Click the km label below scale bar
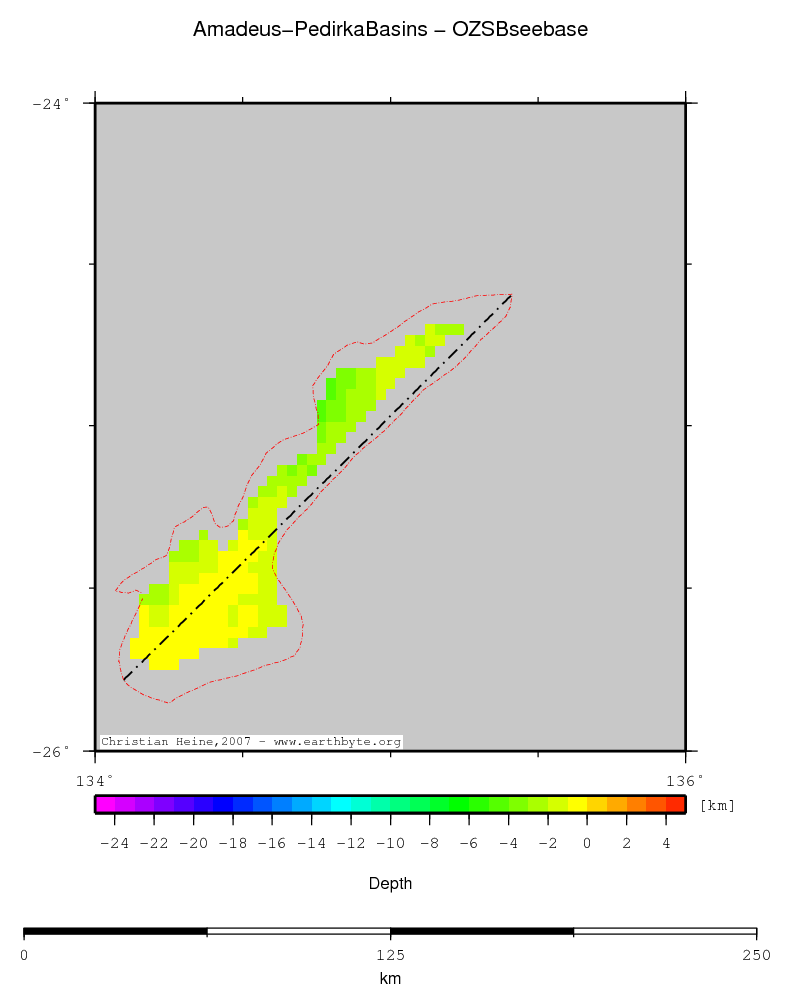Viewport: 790px width, 1005px height. 390,979
